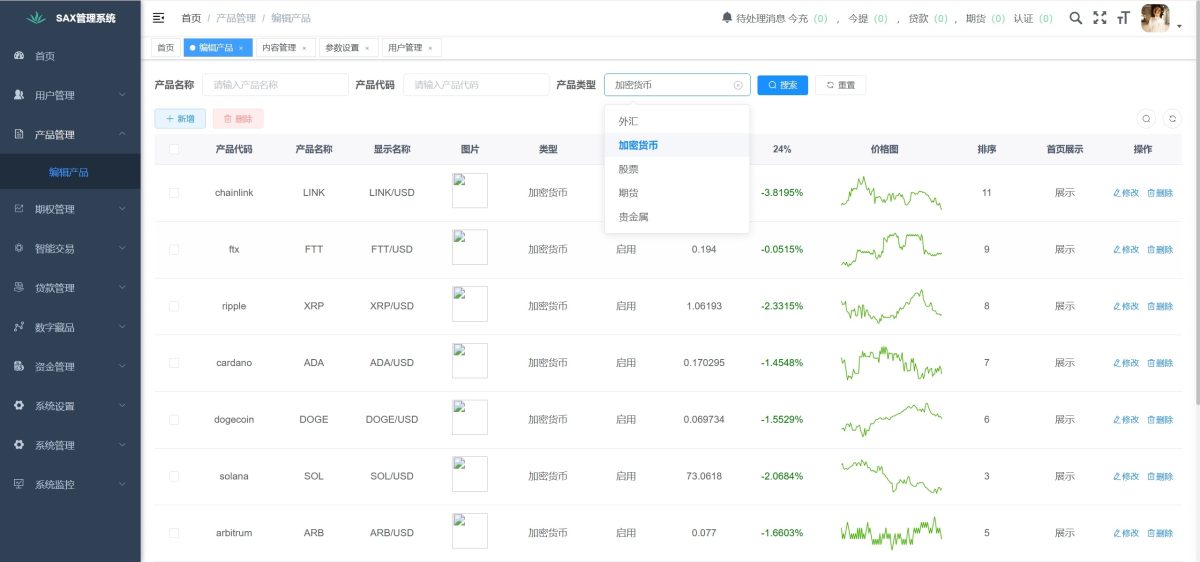Collapse 产品管理 sidebar menu
1200x562 pixels.
[x=70, y=134]
